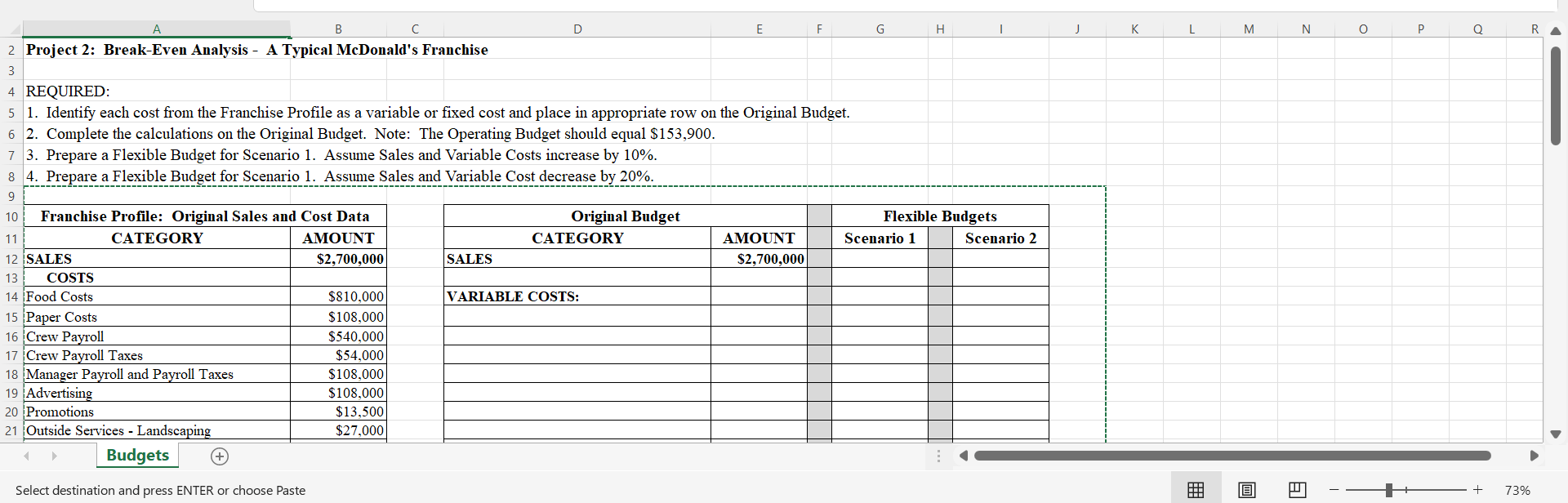Click vertical scrollbar up arrow
Image resolution: width=1568 pixels, height=503 pixels.
tap(1556, 31)
